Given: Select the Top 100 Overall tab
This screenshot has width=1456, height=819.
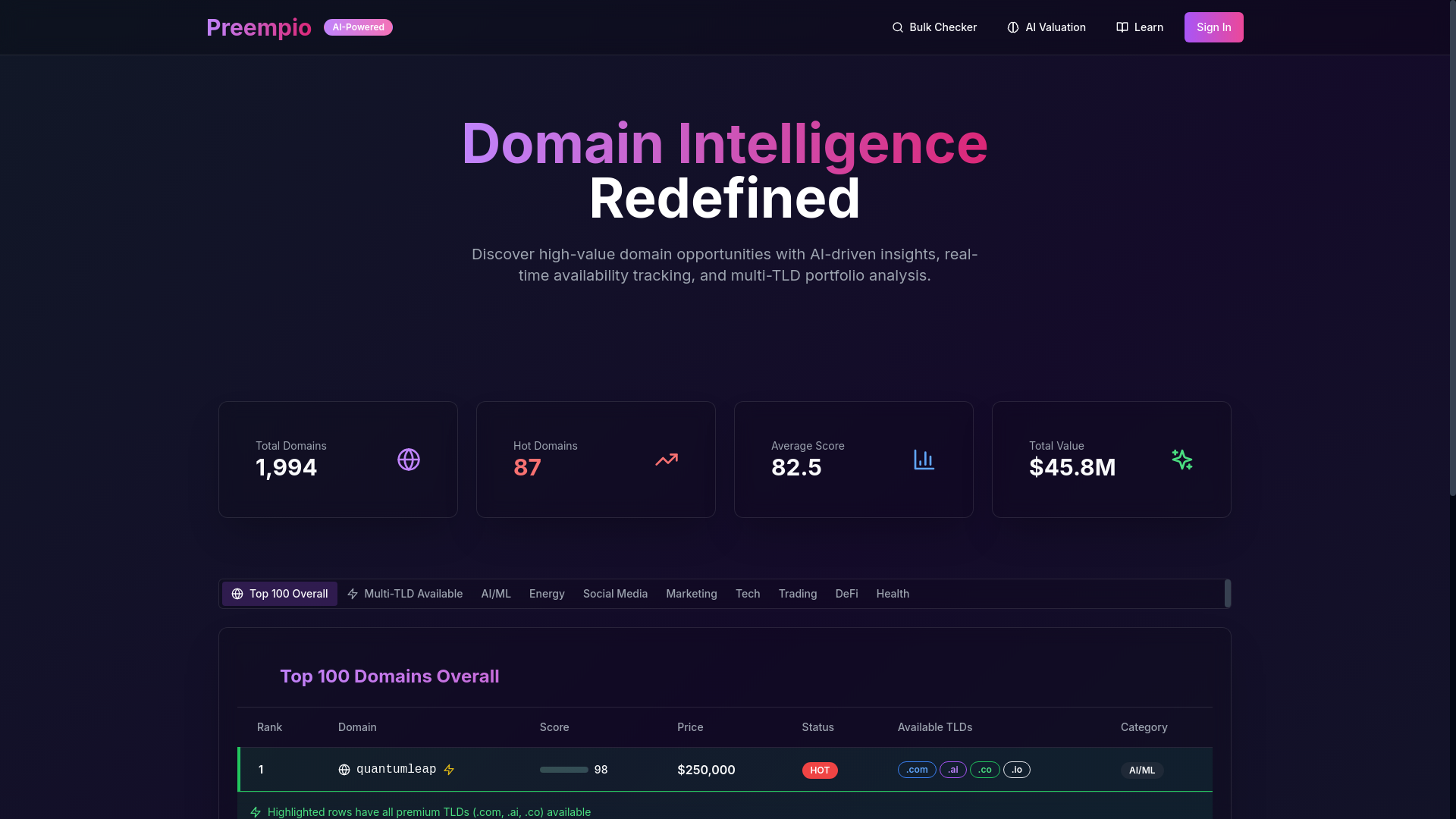Looking at the screenshot, I should pos(280,594).
